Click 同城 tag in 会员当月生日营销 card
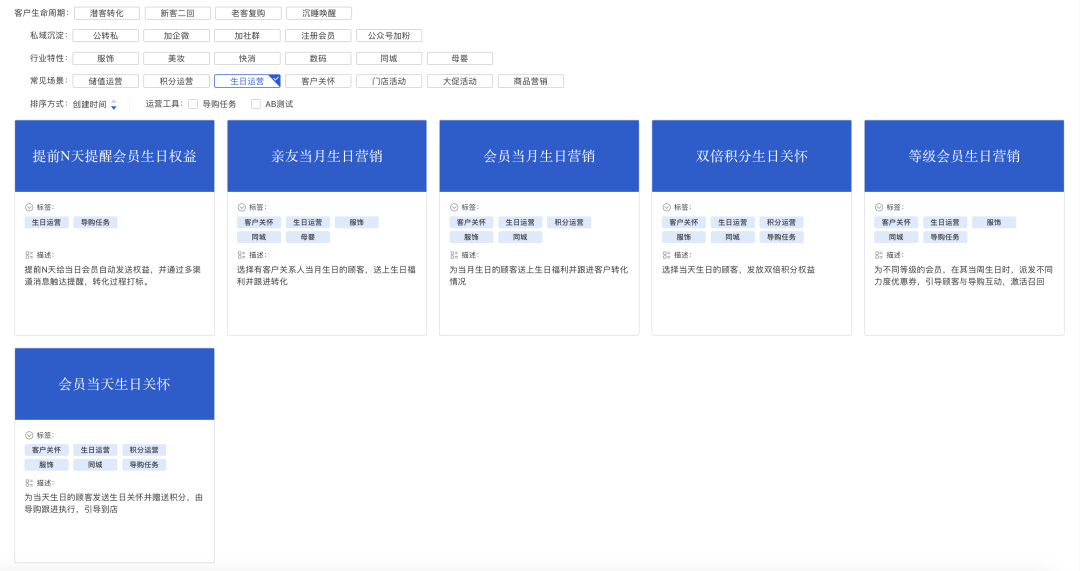 [520, 237]
